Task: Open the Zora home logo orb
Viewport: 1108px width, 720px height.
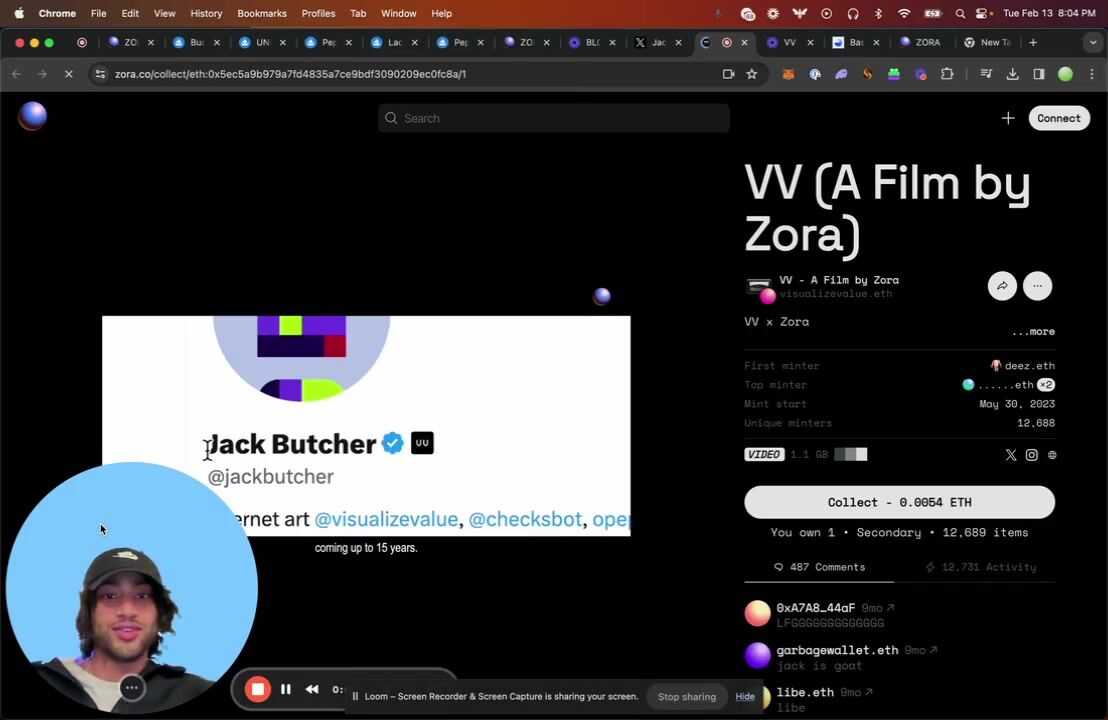Action: (x=32, y=117)
